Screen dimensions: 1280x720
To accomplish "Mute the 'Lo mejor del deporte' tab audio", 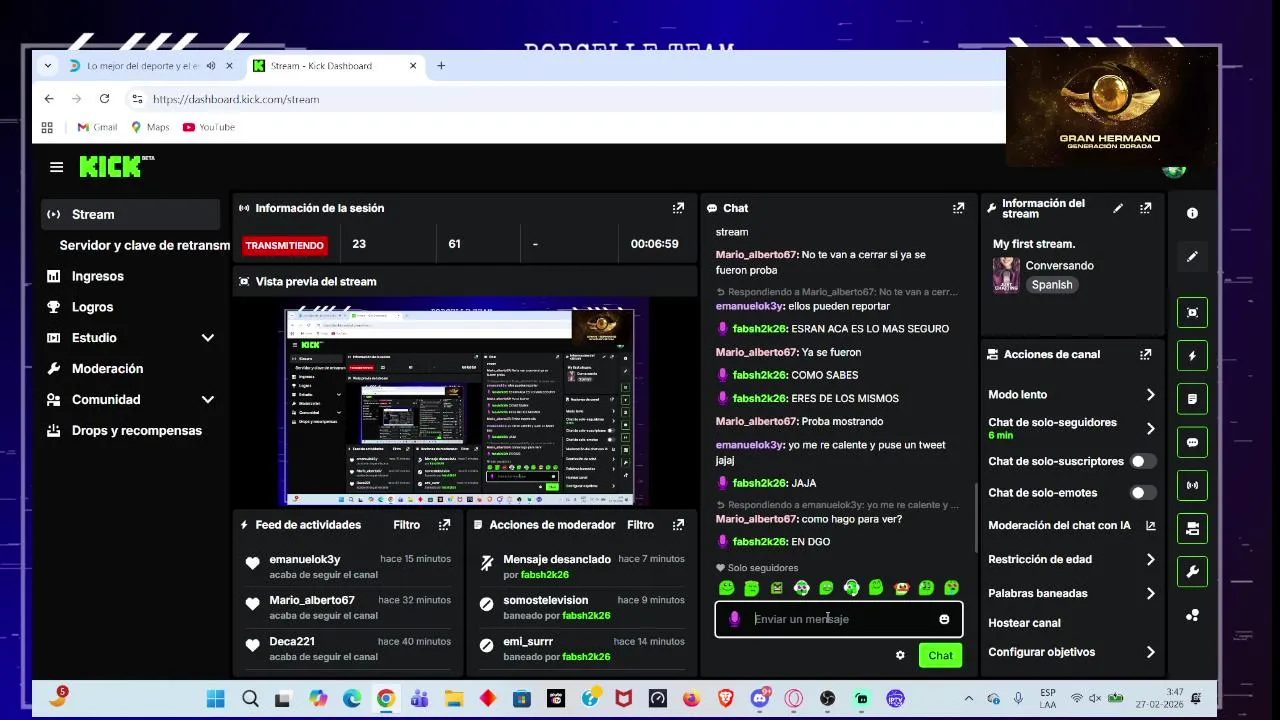I will (x=210, y=66).
